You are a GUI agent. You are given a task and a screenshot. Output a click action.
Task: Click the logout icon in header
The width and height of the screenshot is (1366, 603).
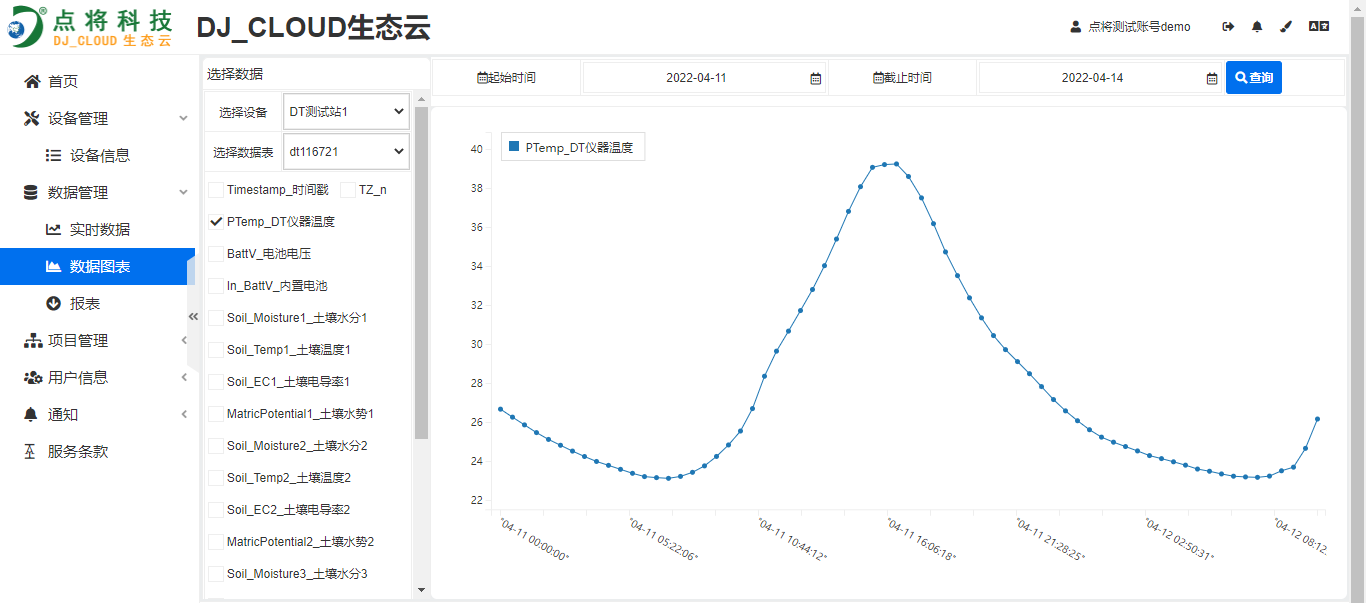coord(1228,27)
